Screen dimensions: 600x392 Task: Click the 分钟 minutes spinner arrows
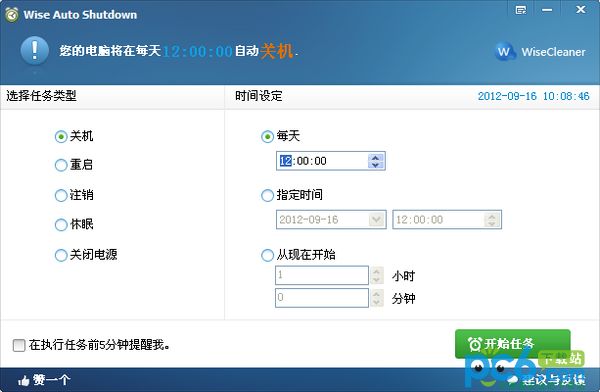[x=377, y=298]
